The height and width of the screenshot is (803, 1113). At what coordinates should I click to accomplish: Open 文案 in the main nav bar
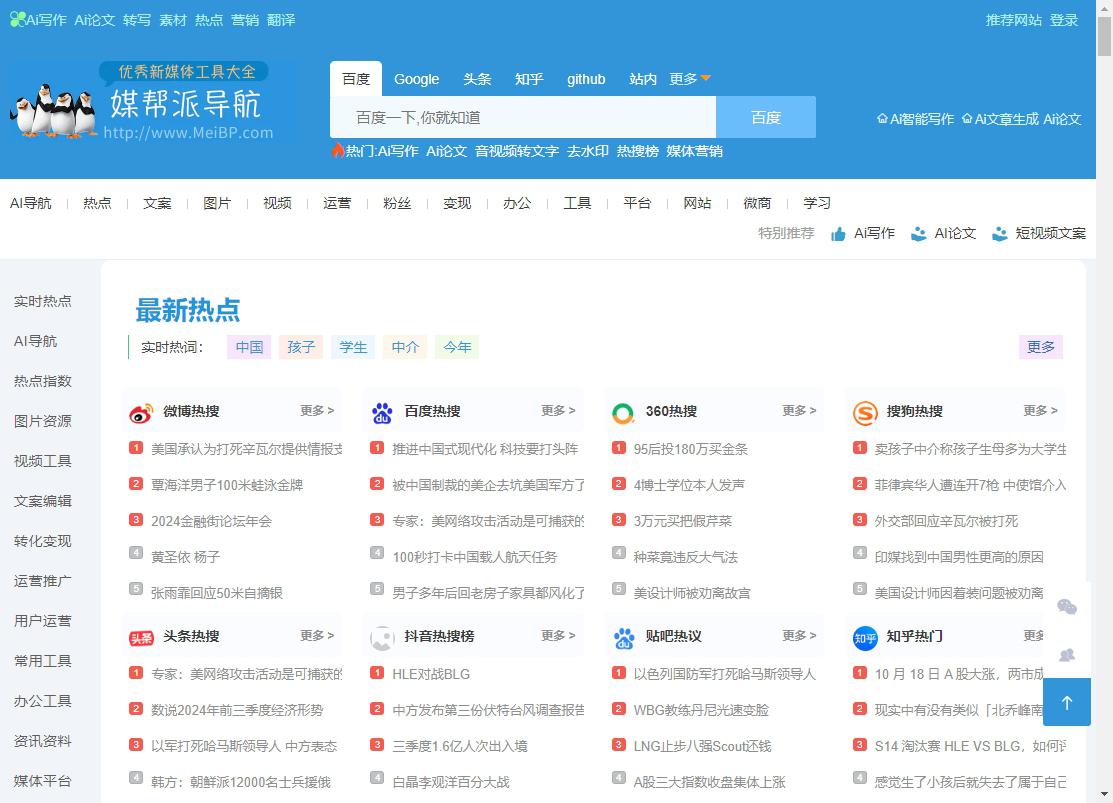(x=157, y=203)
